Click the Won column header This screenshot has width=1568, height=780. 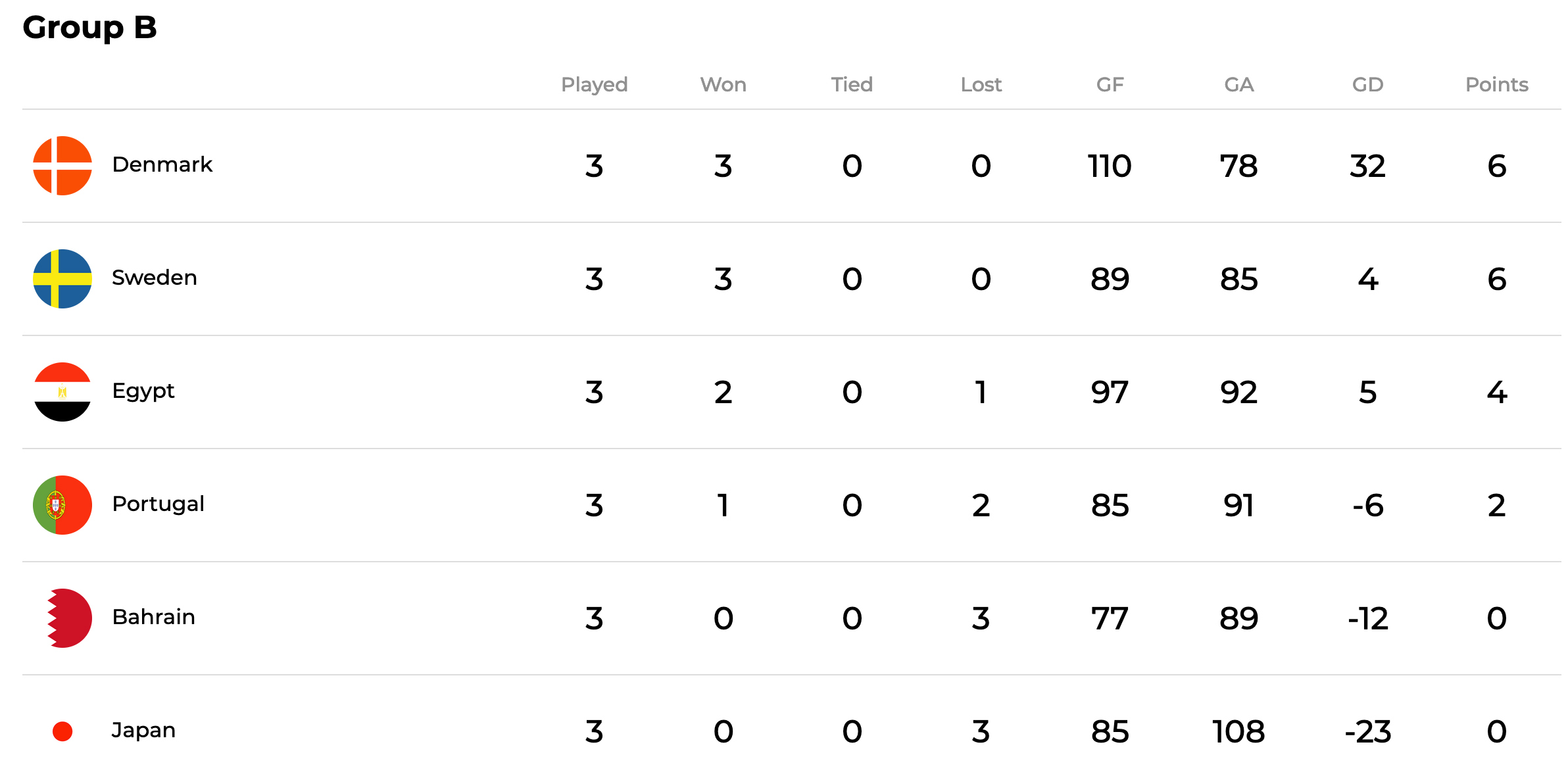click(723, 84)
